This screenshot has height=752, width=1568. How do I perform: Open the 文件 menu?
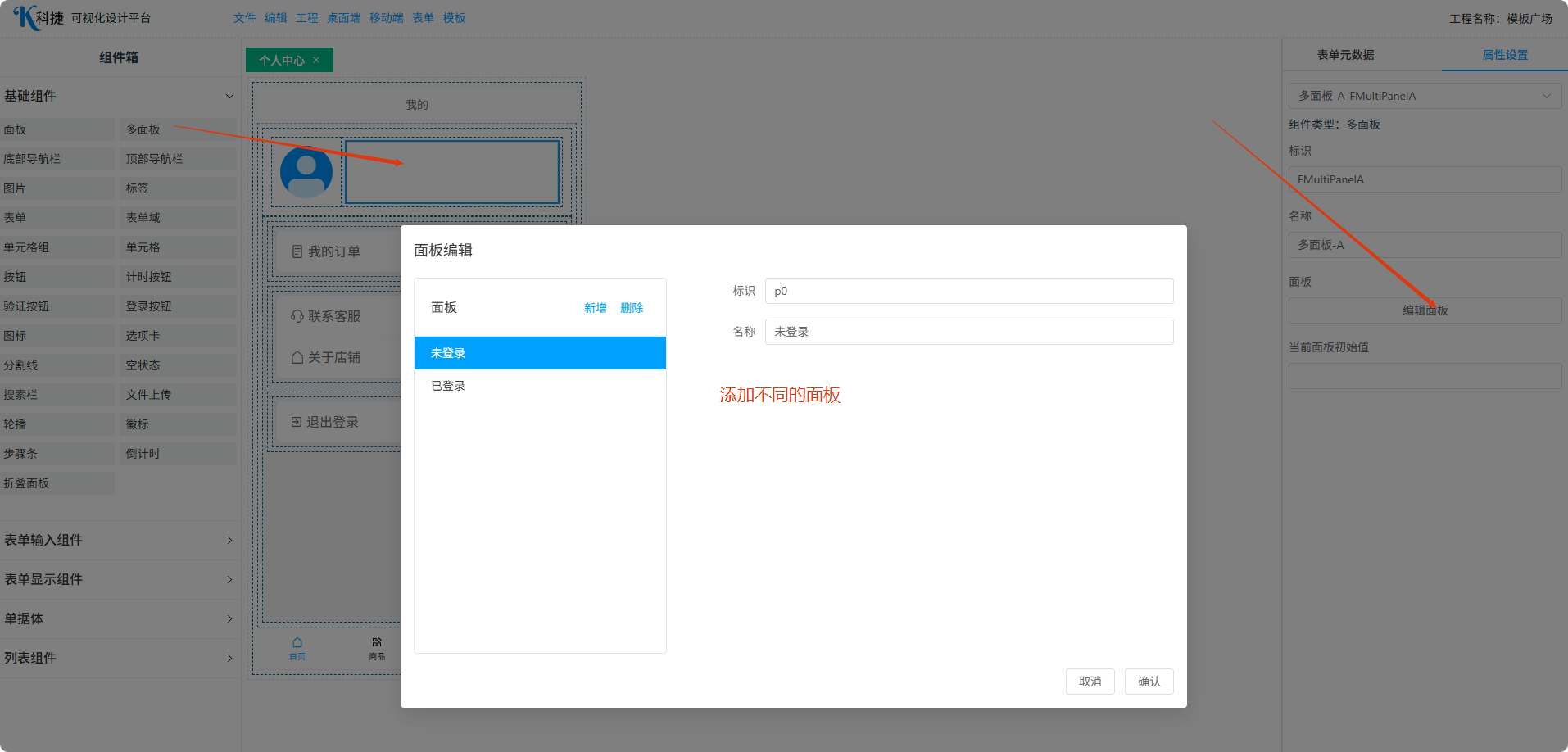[x=244, y=18]
